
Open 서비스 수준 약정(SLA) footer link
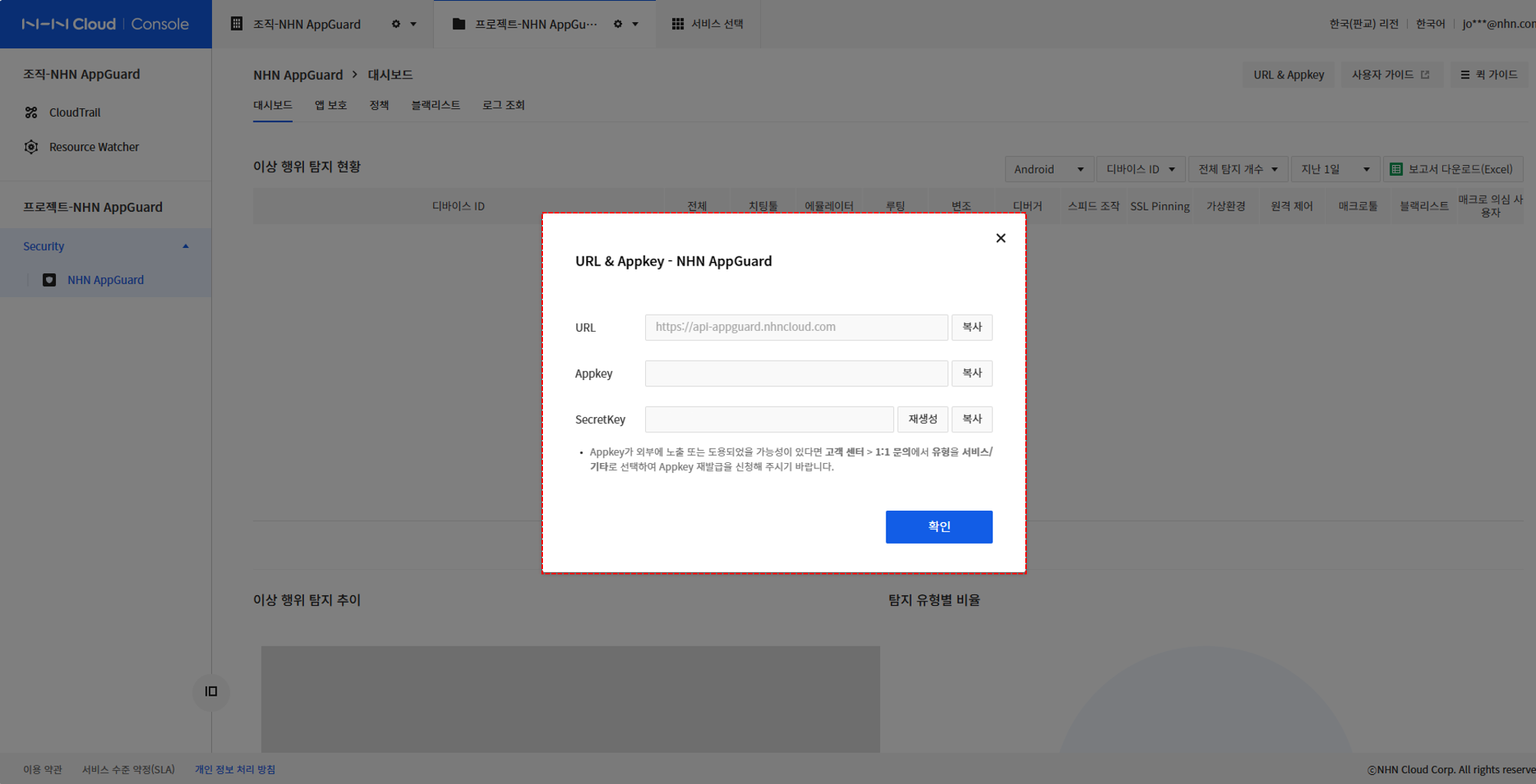click(x=128, y=769)
